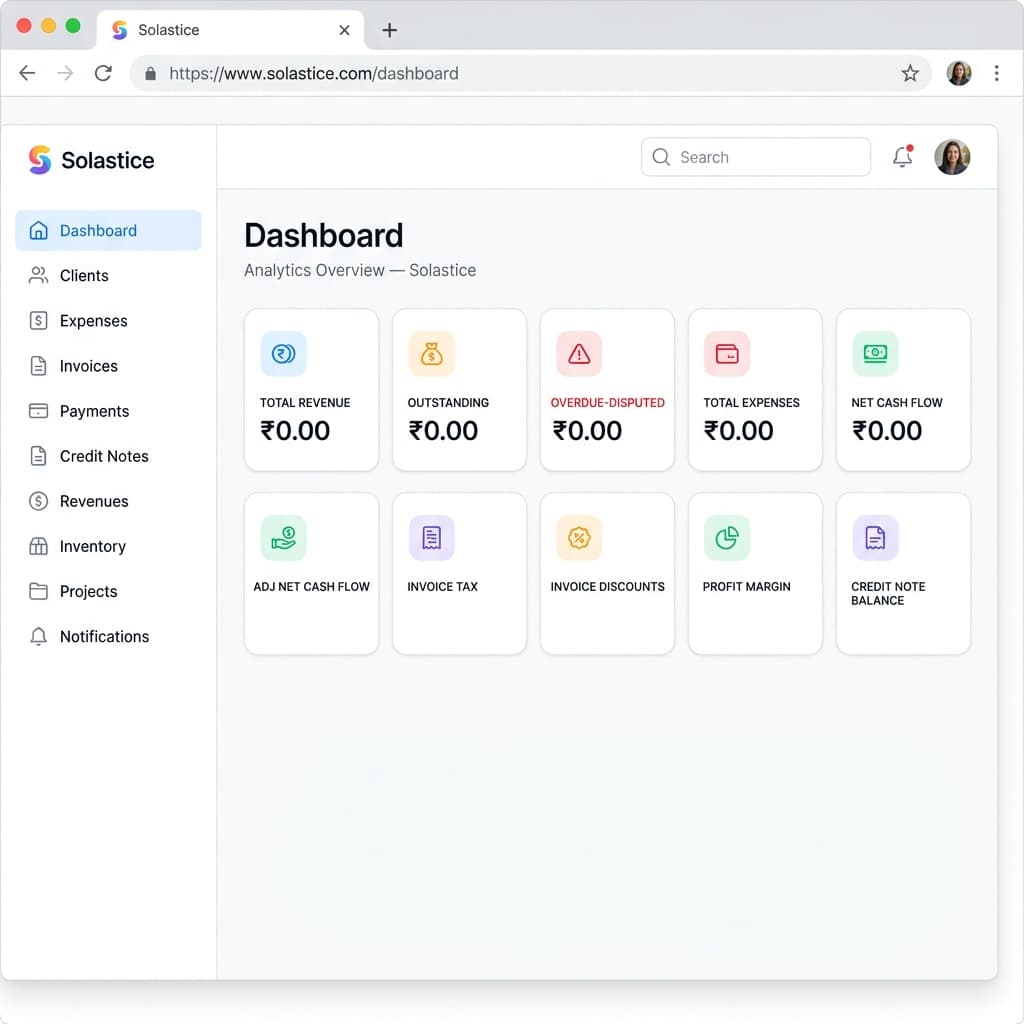Select the OVERDUE-DISPUTED label

point(607,402)
